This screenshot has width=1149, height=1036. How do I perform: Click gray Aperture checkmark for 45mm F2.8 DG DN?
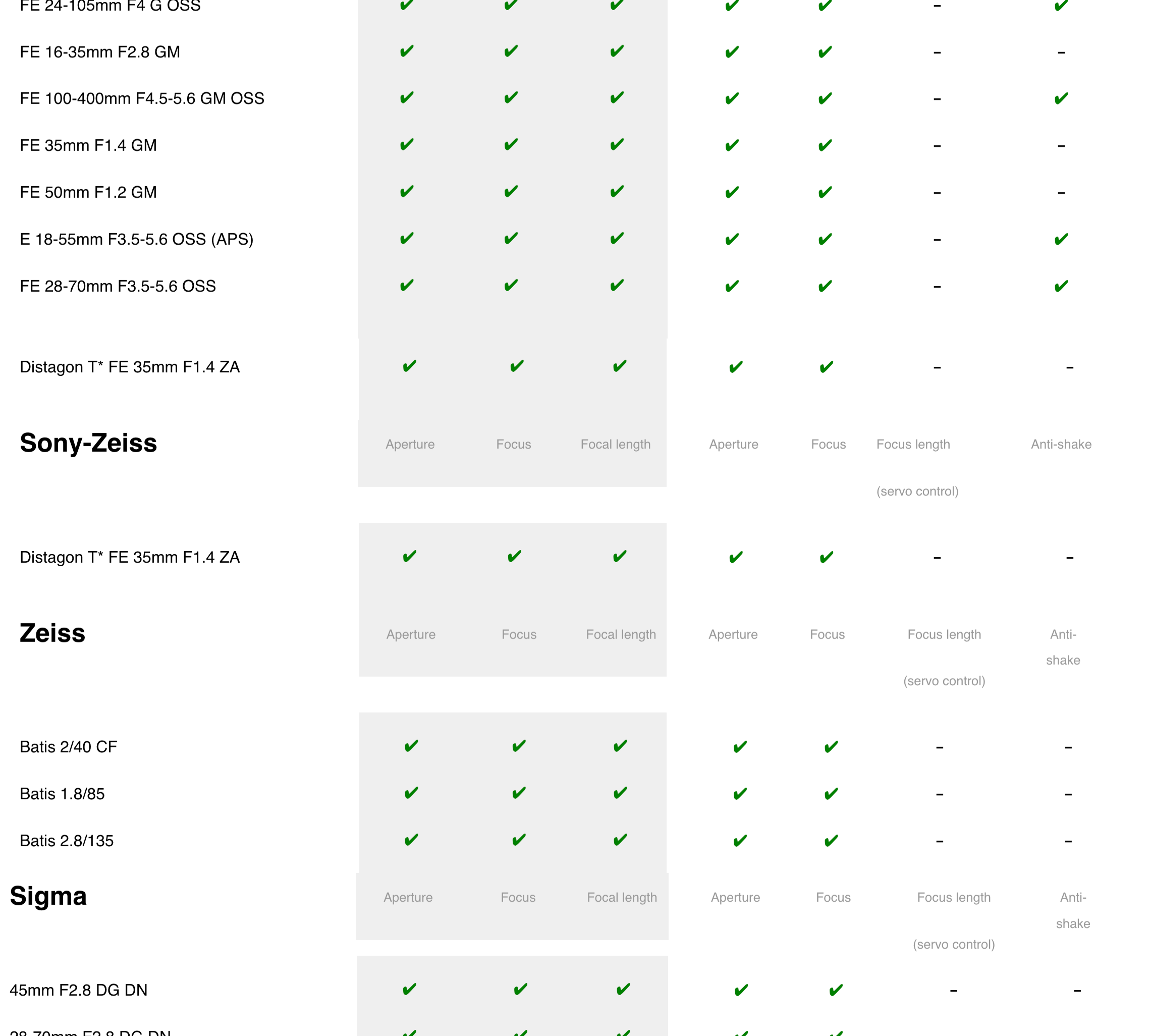[x=410, y=990]
